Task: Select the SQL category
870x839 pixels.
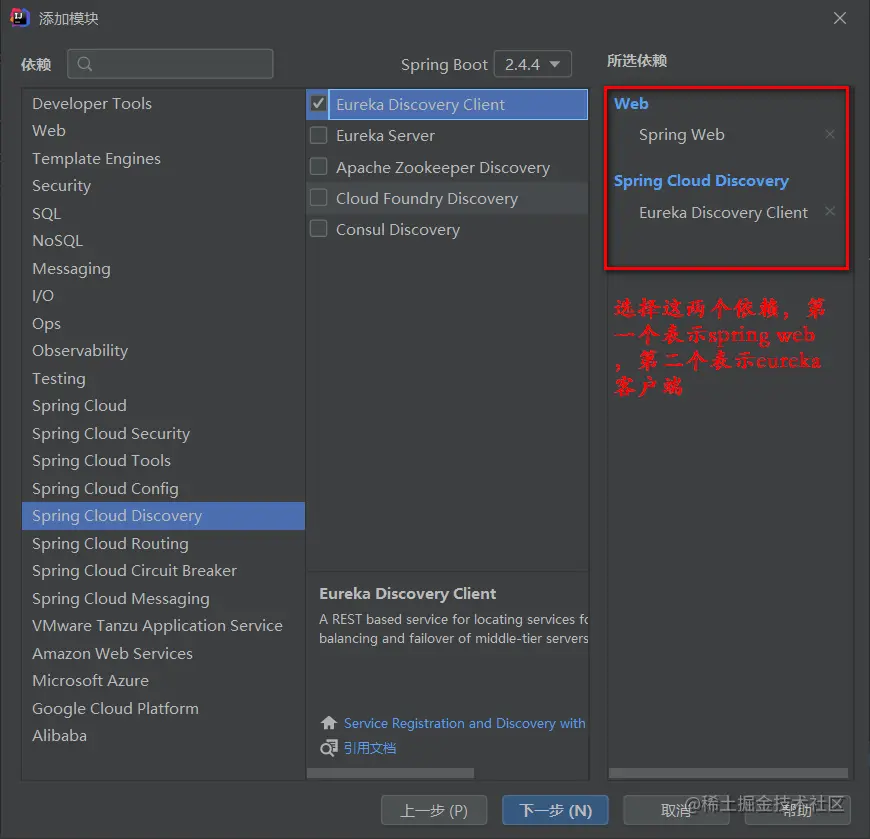Action: [x=163, y=213]
